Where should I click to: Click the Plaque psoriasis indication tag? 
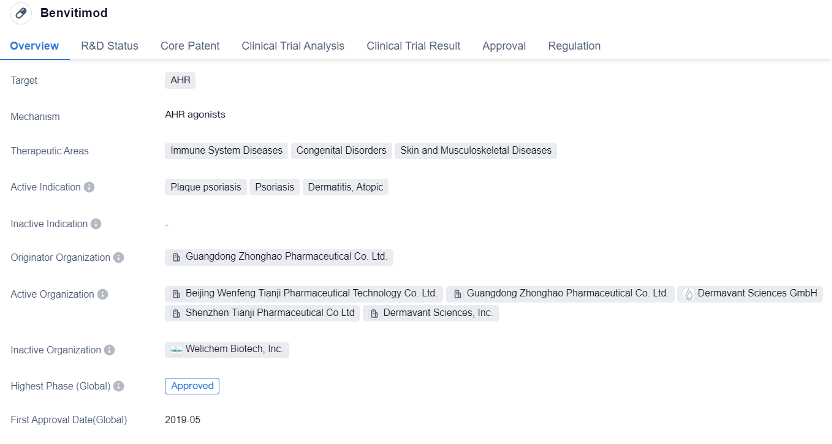(206, 187)
